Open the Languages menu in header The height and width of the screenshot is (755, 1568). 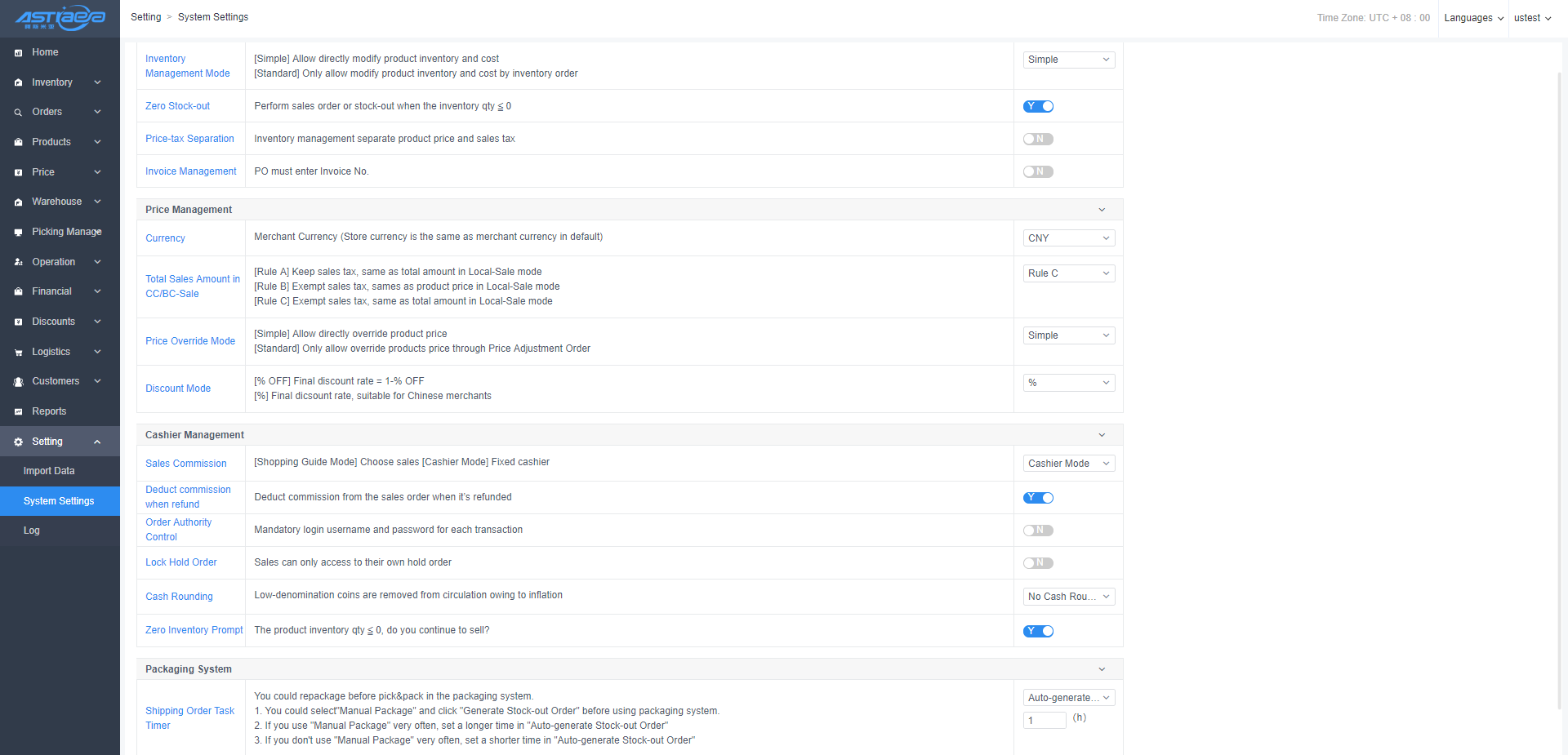(x=1473, y=18)
